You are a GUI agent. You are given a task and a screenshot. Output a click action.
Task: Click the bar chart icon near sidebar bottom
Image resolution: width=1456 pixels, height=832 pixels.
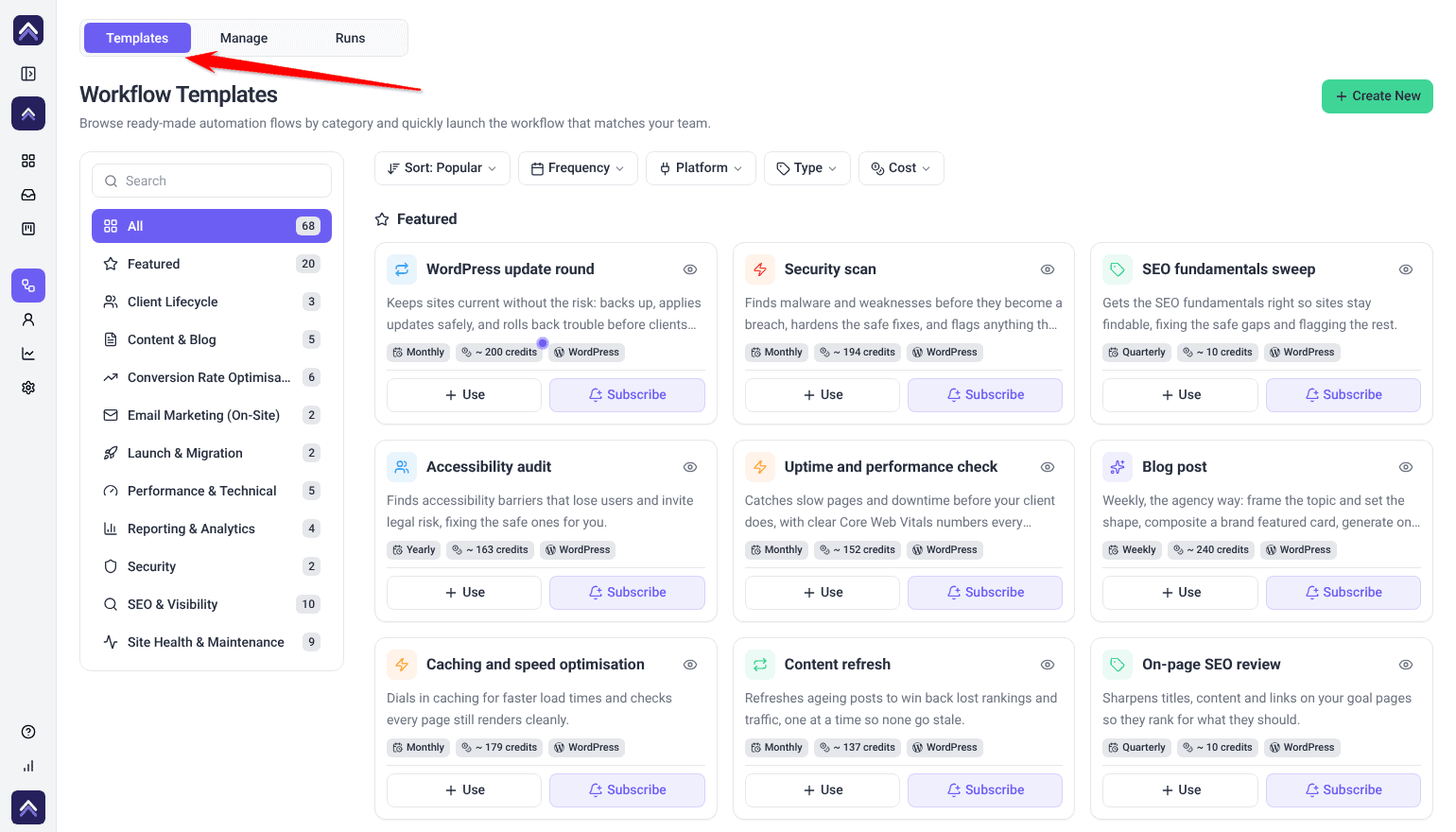pyautogui.click(x=28, y=766)
